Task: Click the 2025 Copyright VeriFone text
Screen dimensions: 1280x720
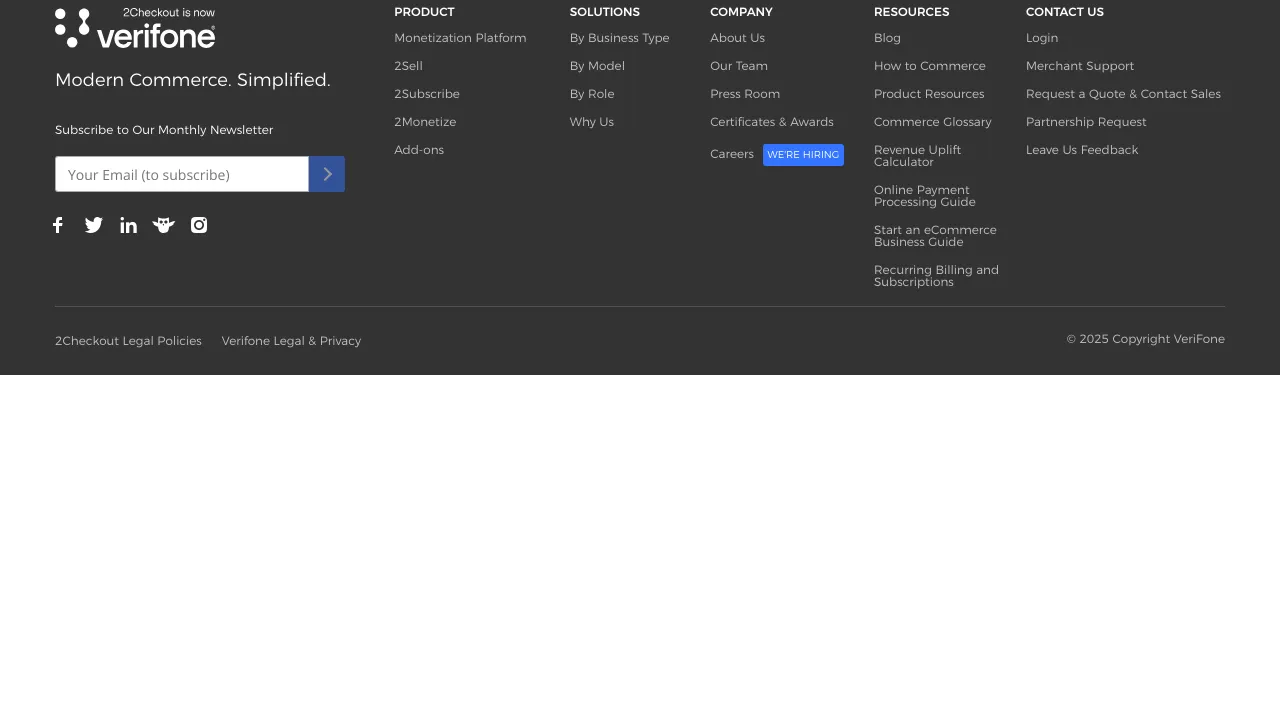Action: click(1145, 339)
